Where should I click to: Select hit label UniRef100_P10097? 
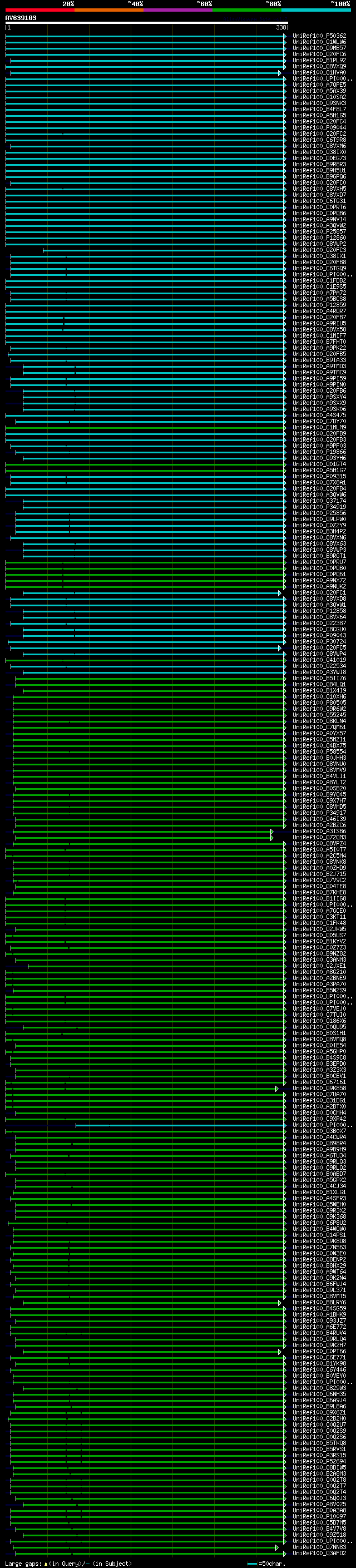click(319, 1516)
